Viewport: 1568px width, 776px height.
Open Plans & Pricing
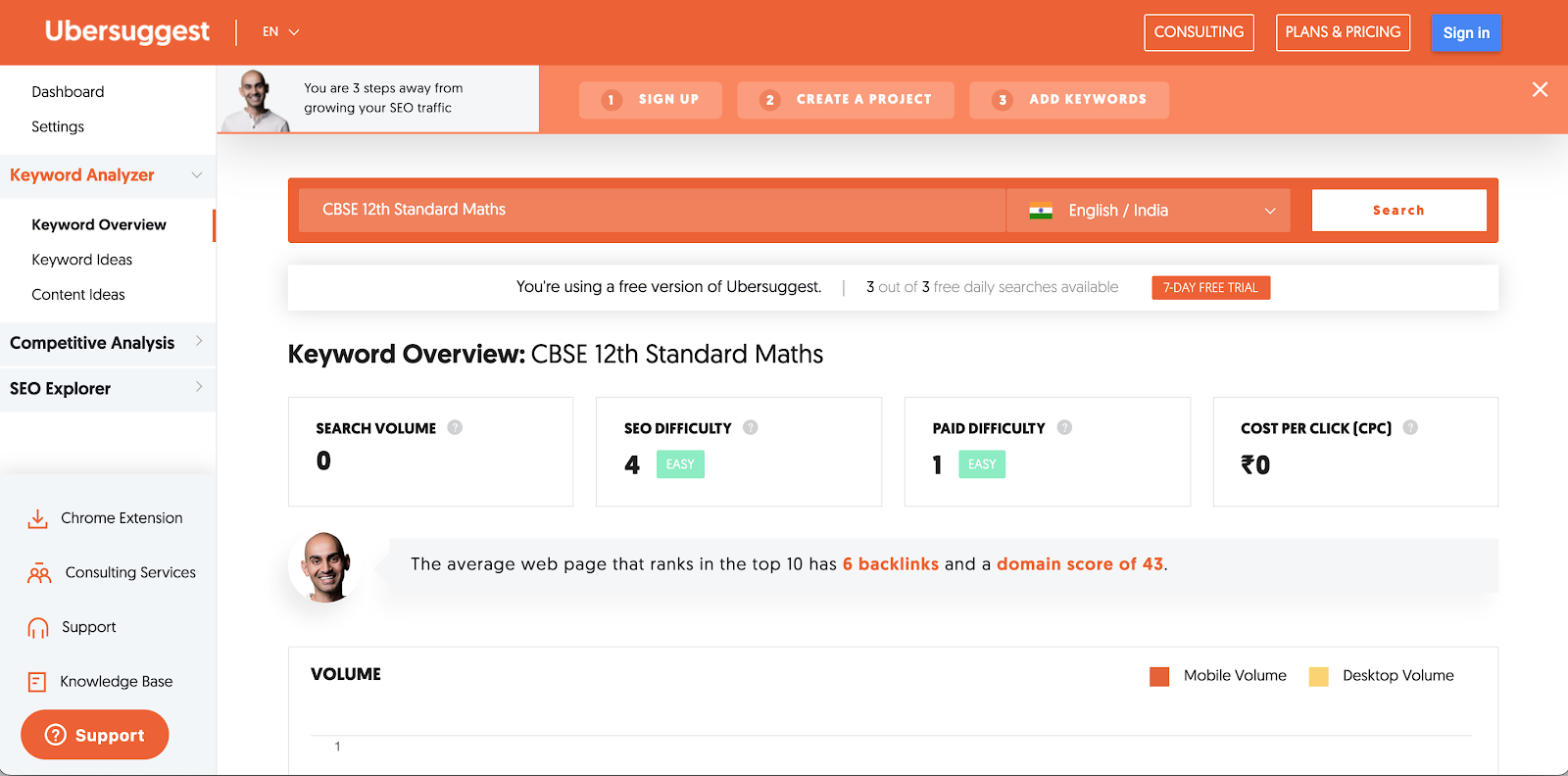point(1343,32)
